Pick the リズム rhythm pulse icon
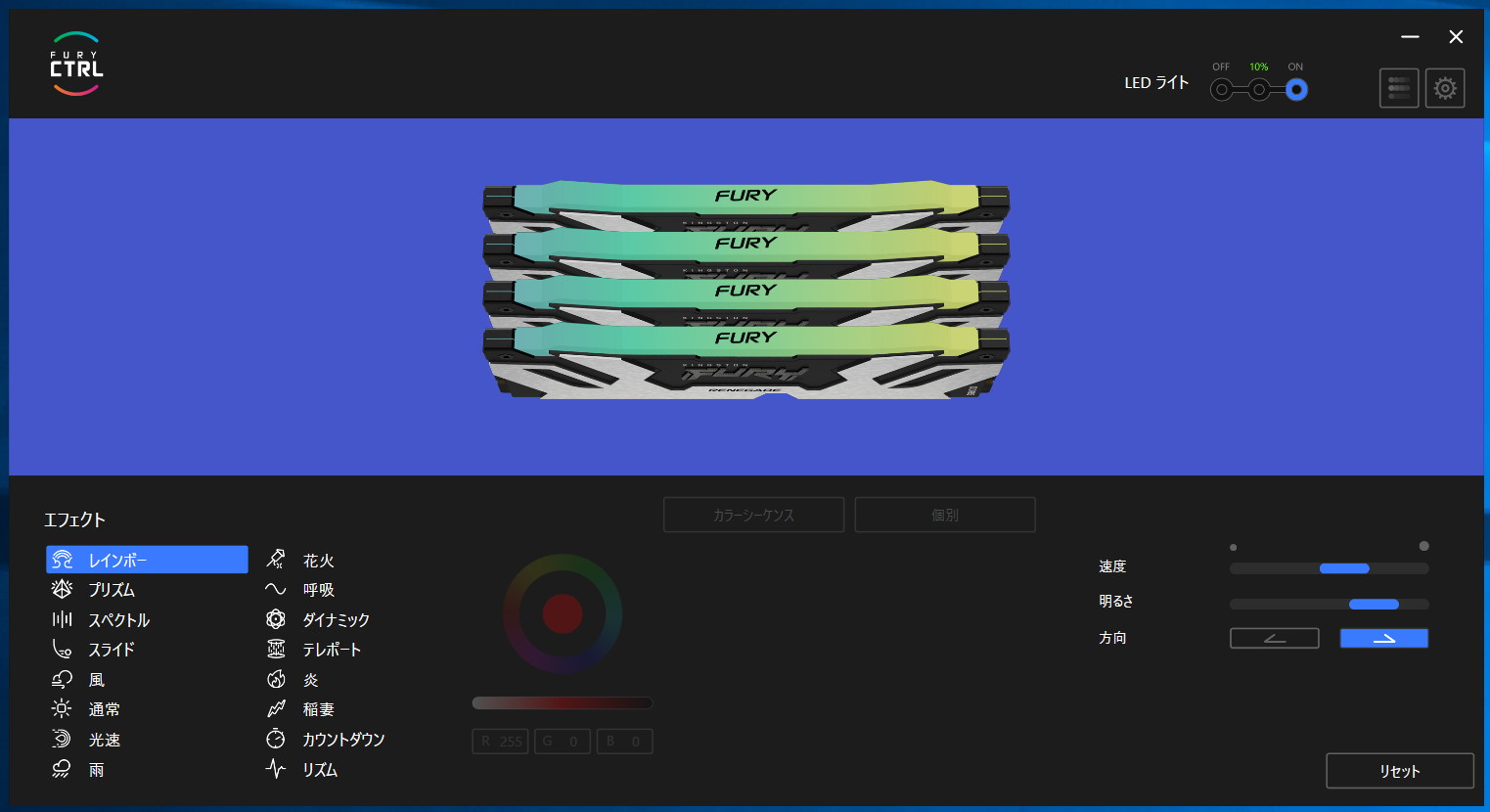Image resolution: width=1490 pixels, height=812 pixels. [x=276, y=770]
